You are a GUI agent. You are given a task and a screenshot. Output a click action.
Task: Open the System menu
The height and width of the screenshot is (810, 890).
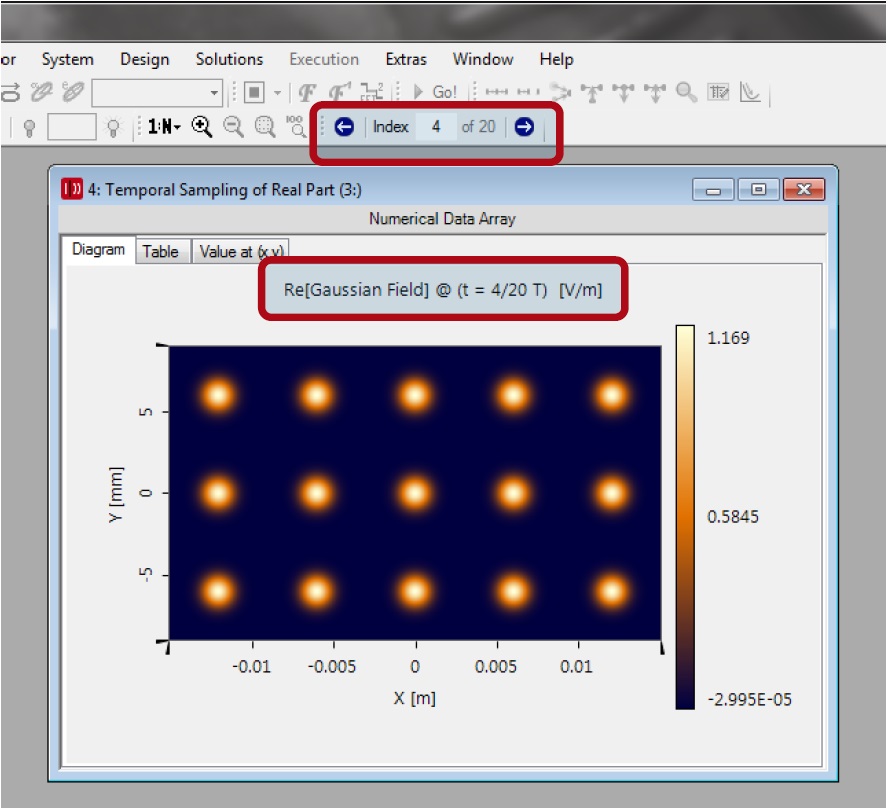(x=68, y=59)
